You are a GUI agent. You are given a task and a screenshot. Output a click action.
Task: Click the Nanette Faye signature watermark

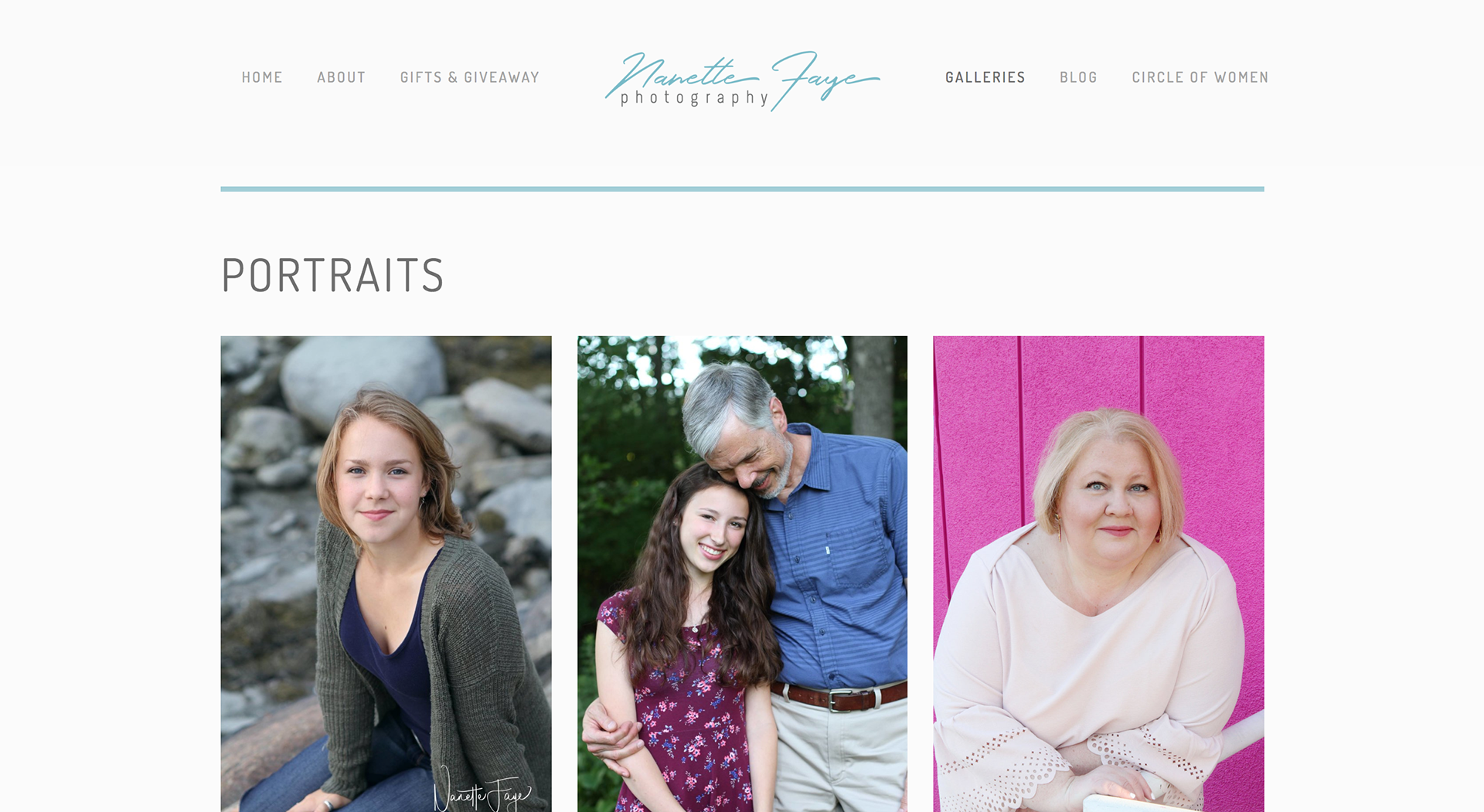click(x=482, y=790)
